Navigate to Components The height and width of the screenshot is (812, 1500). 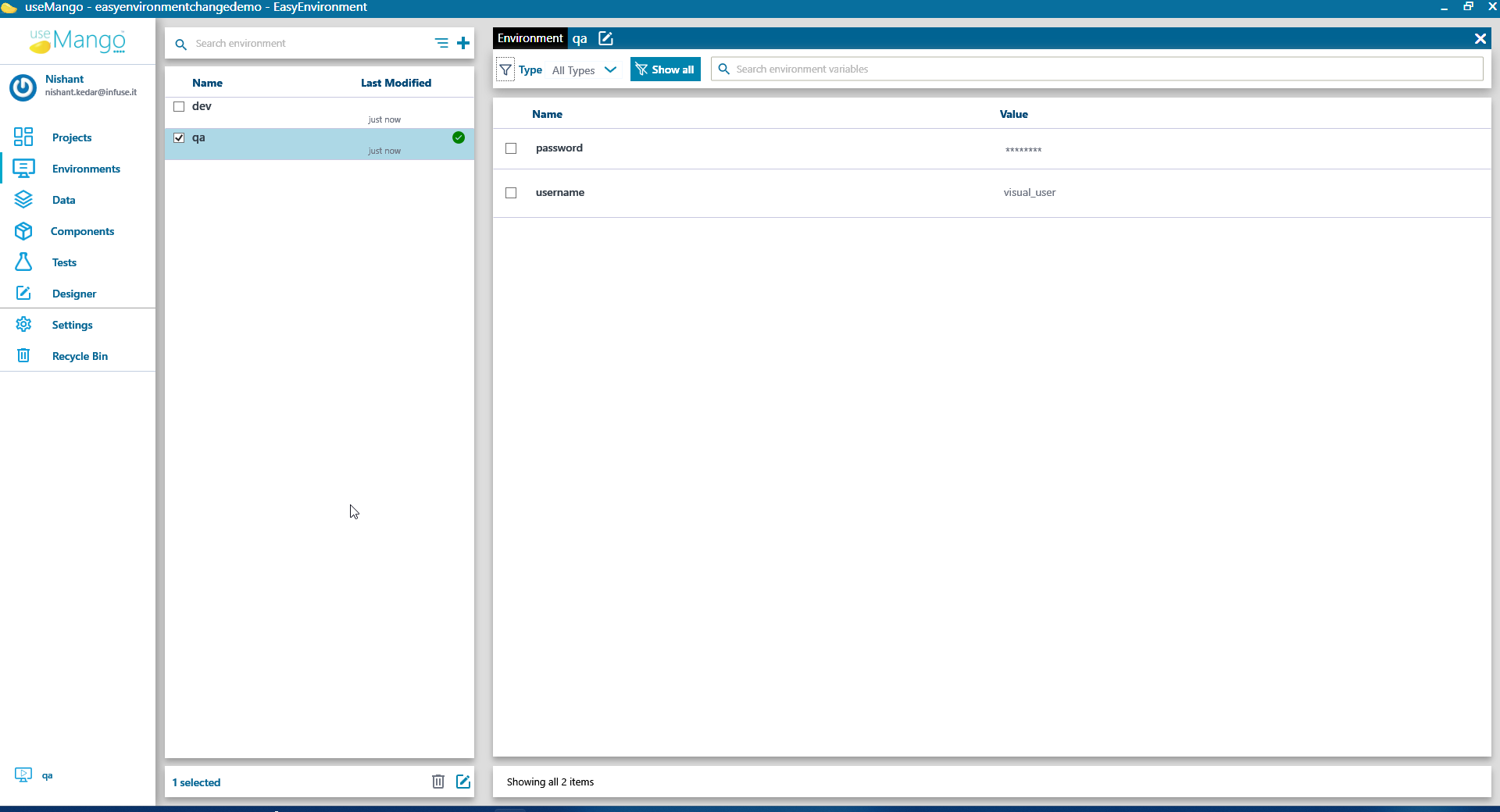tap(82, 231)
